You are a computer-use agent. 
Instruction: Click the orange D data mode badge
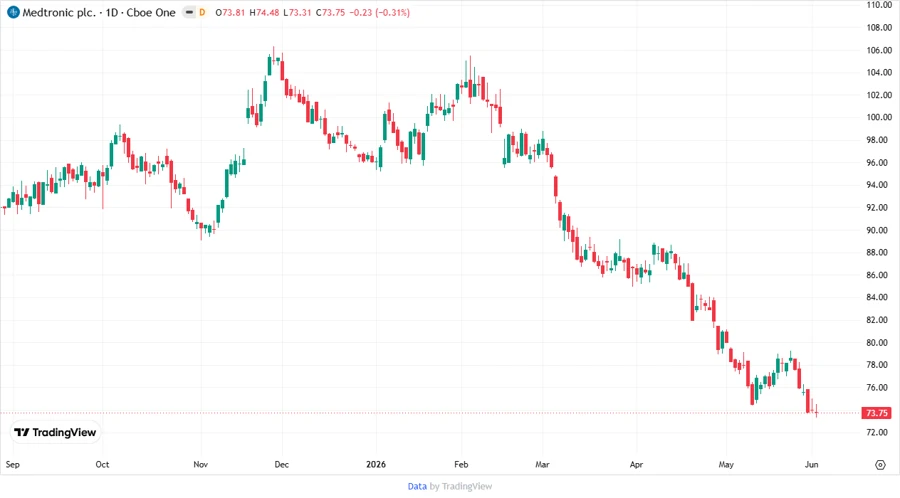coord(202,12)
